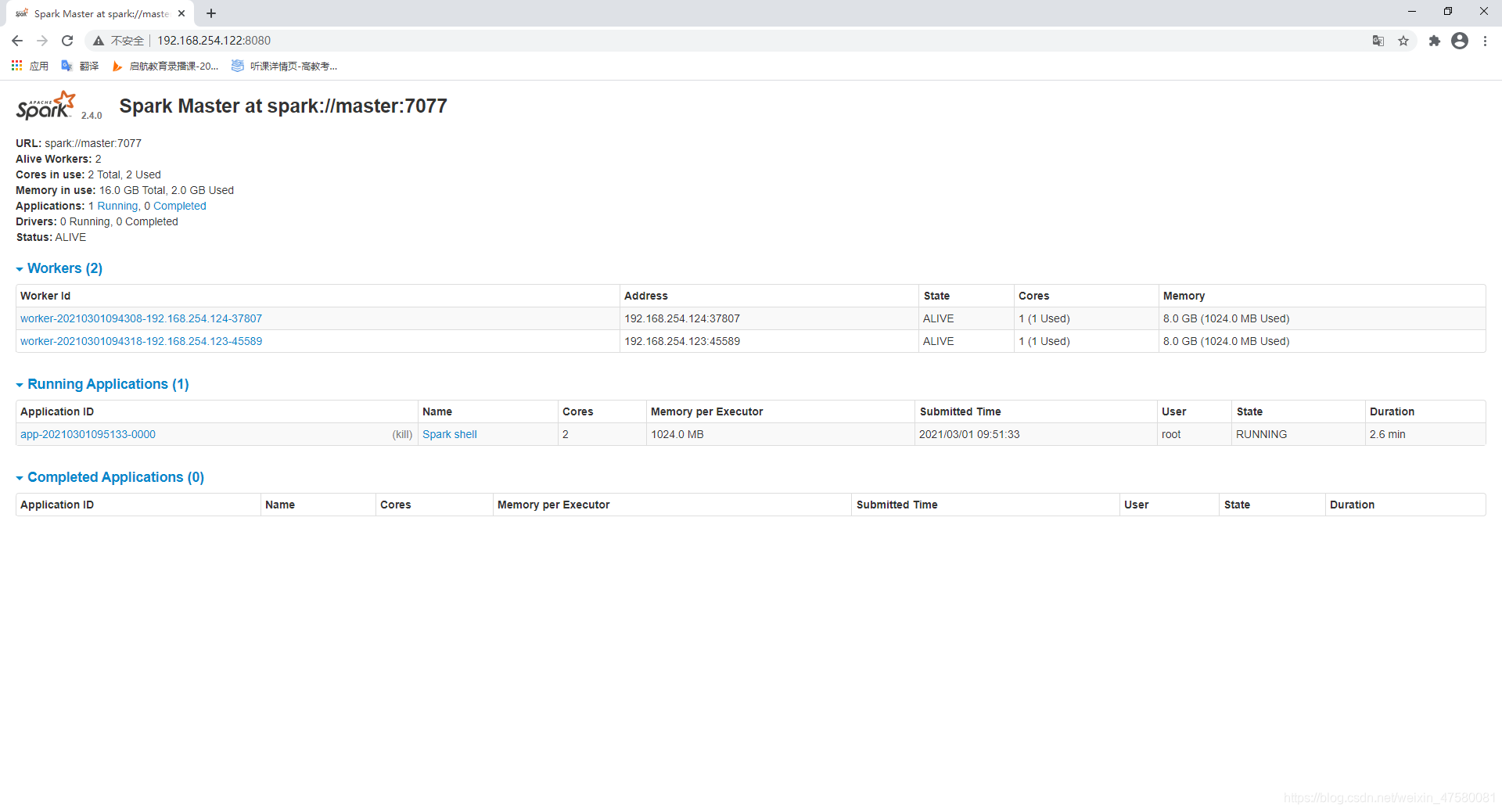Click the Status: ALIVE line
1502x812 pixels.
pos(51,237)
